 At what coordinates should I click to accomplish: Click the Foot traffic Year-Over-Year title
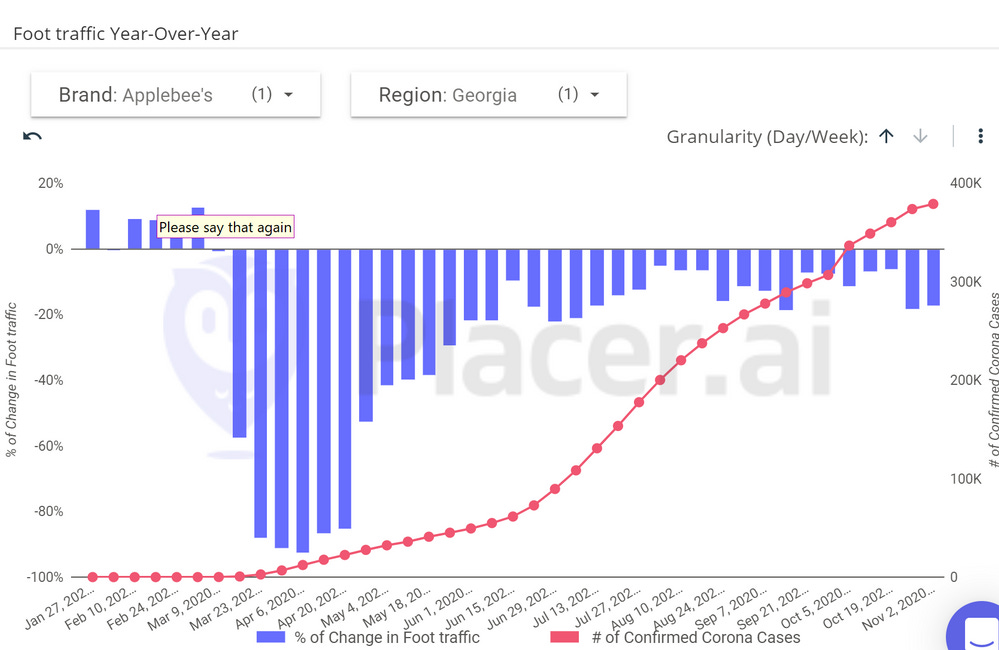(x=126, y=34)
